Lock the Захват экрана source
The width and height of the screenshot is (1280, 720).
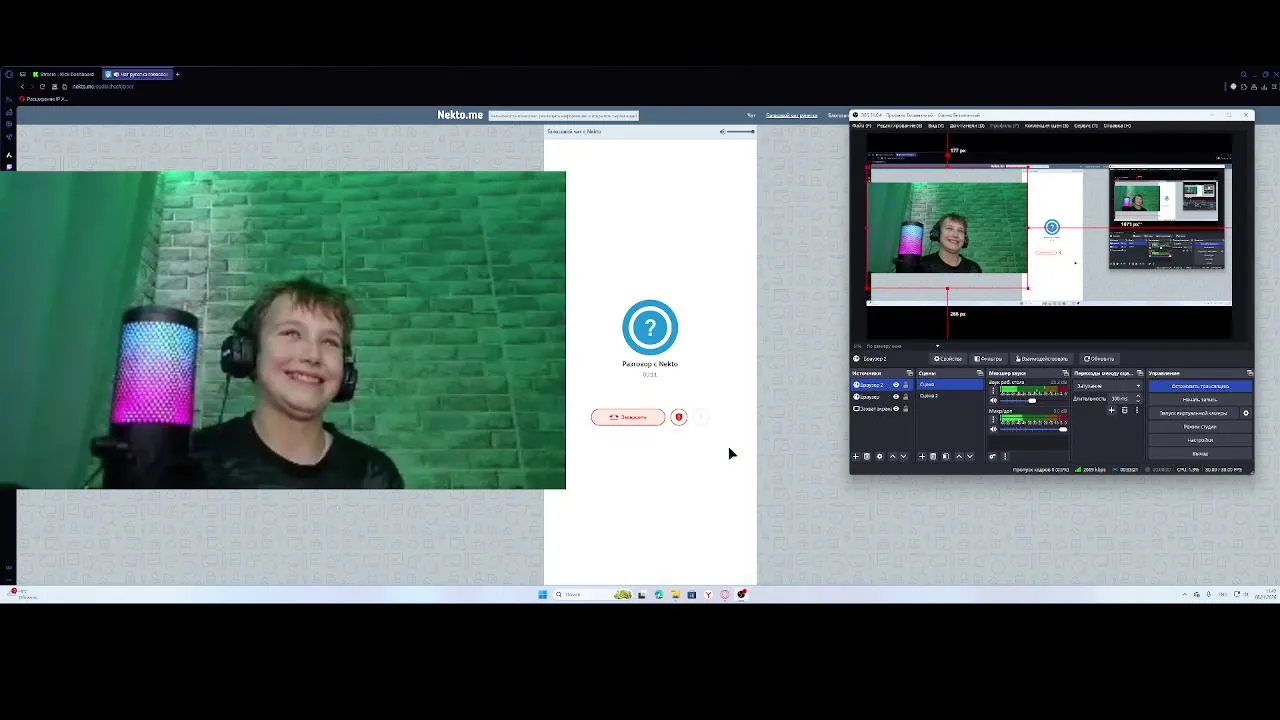click(x=906, y=409)
